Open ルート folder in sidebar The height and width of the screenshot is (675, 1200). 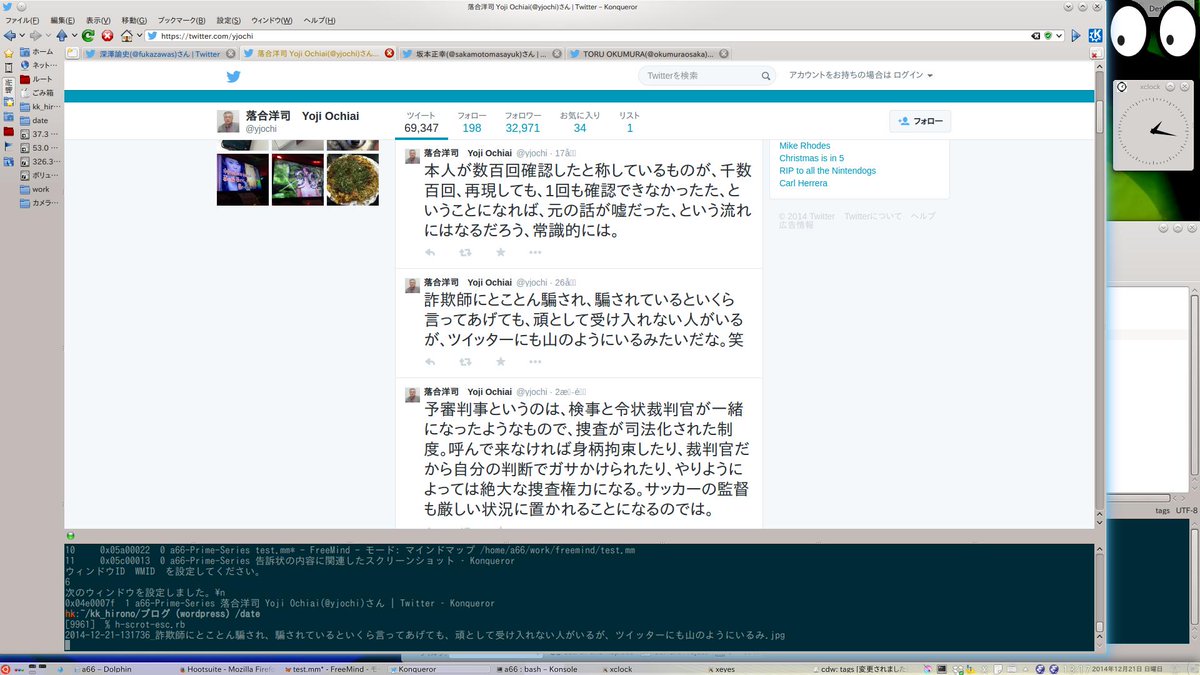tap(37, 79)
